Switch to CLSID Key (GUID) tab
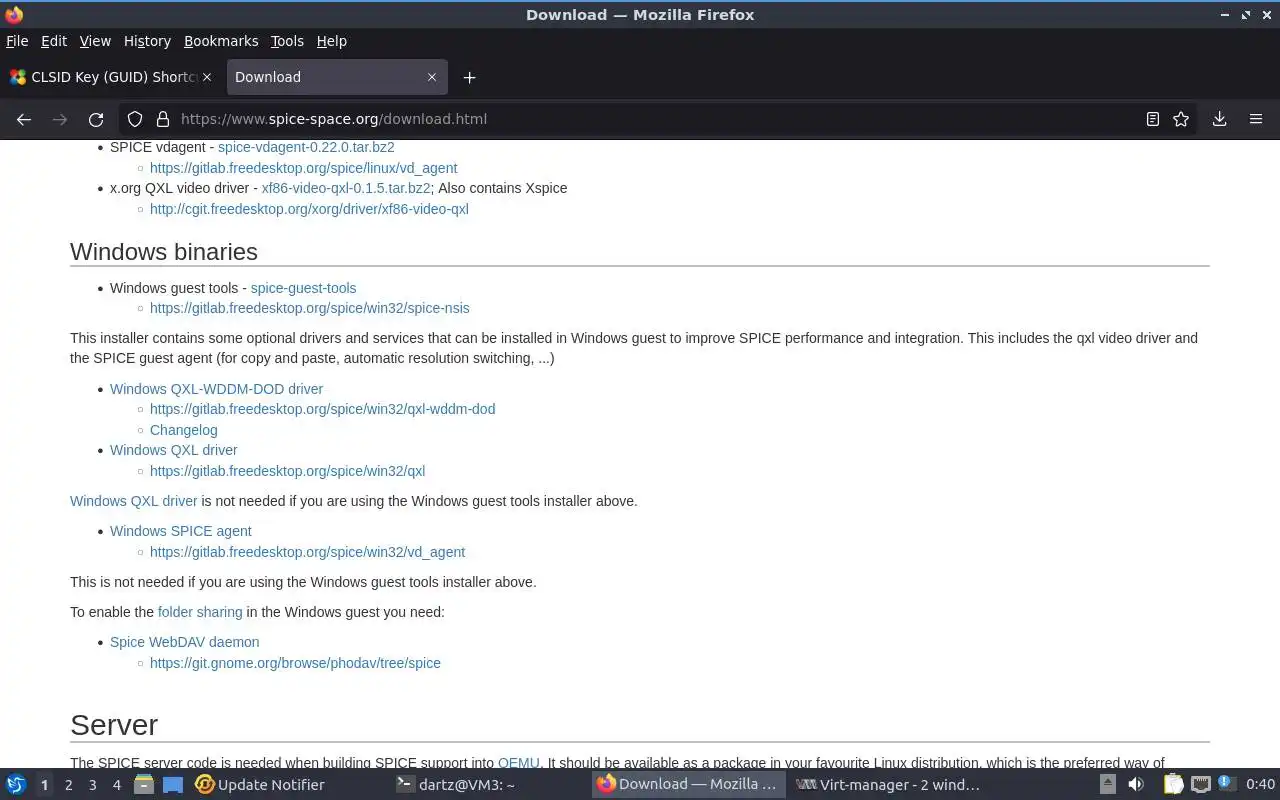This screenshot has width=1280, height=800. (110, 77)
